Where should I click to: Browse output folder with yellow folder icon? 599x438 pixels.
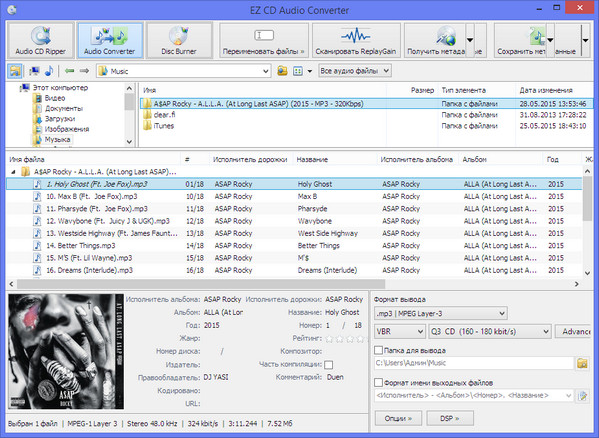[x=582, y=363]
